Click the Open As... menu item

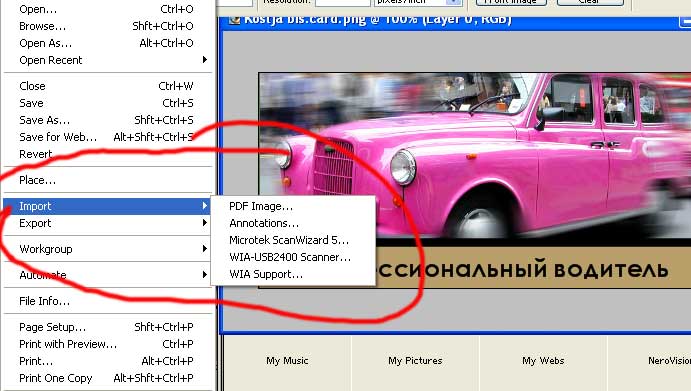point(108,43)
